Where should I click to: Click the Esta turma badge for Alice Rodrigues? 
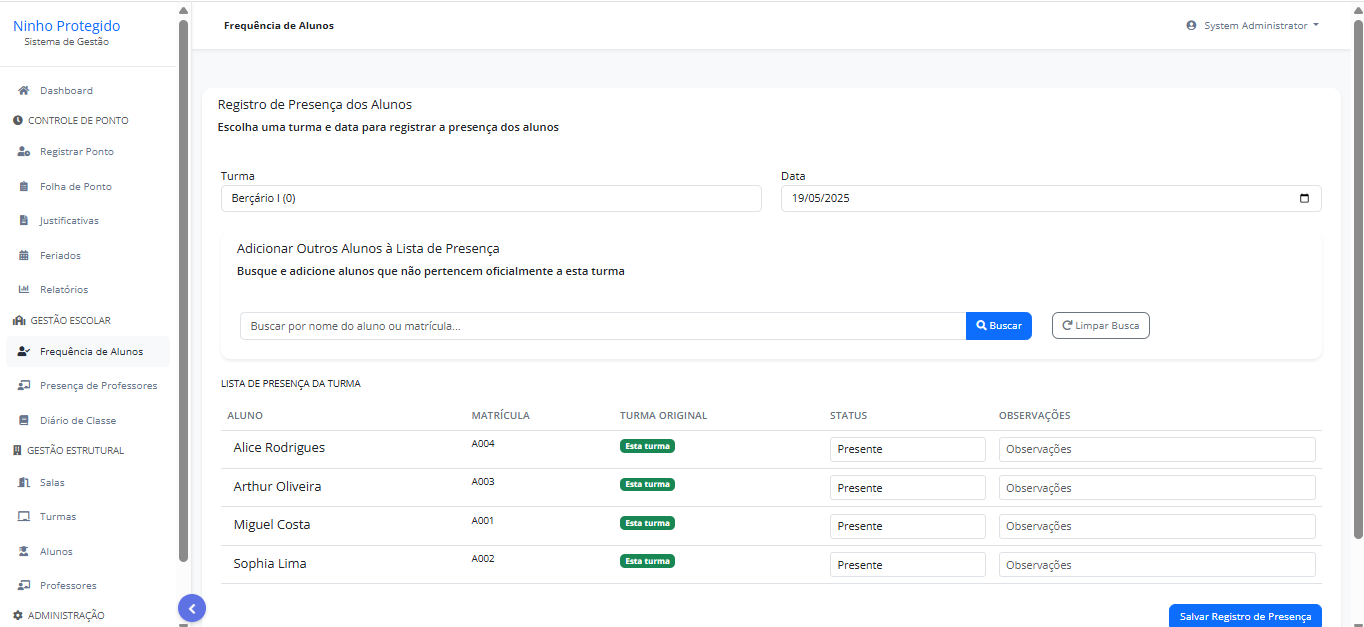click(x=647, y=446)
